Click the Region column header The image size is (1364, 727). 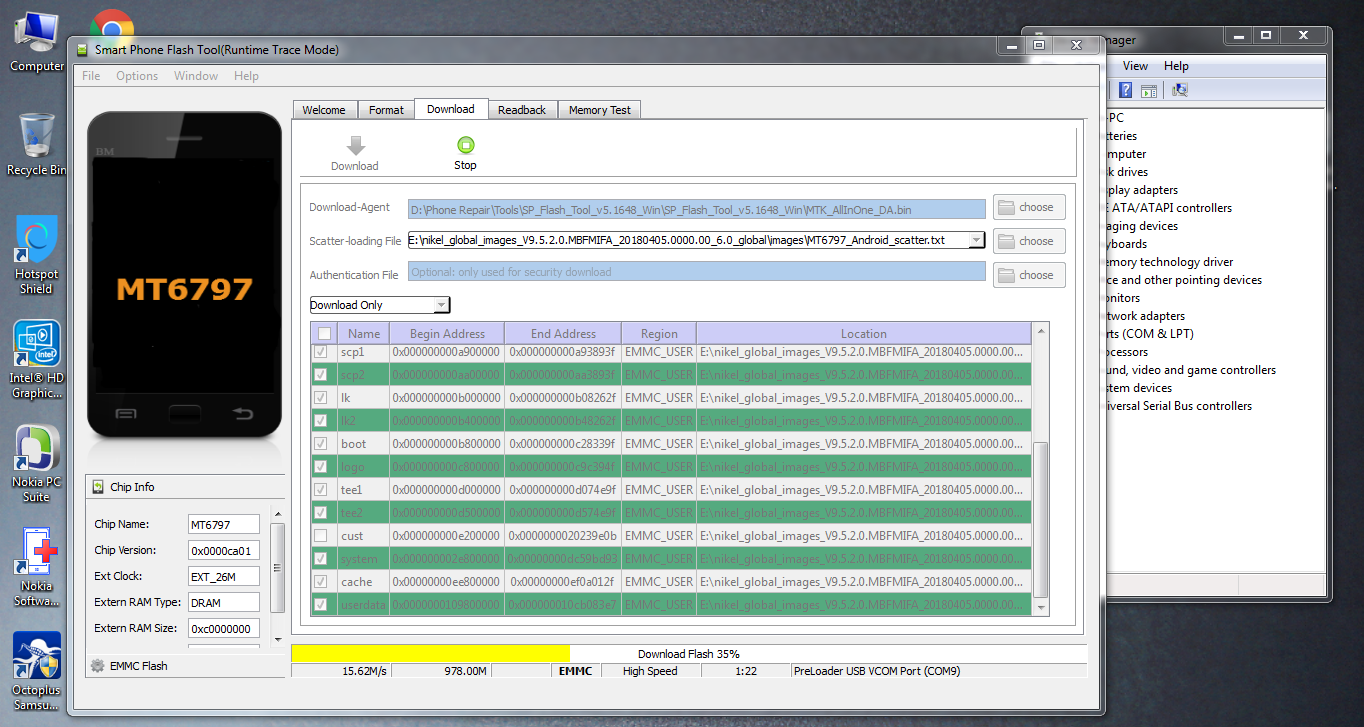(x=659, y=334)
